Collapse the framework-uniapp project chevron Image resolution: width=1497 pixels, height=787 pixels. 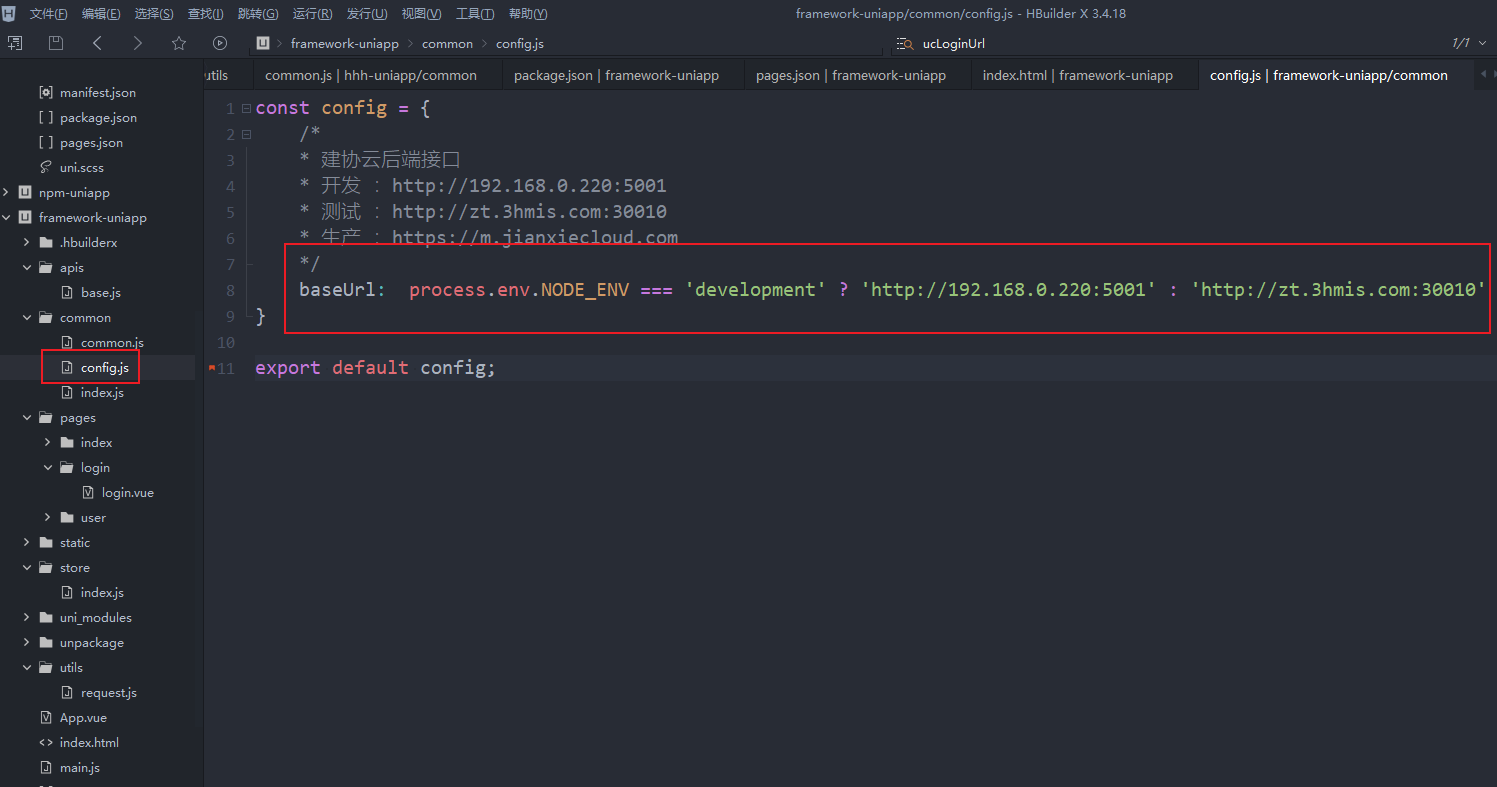6,217
